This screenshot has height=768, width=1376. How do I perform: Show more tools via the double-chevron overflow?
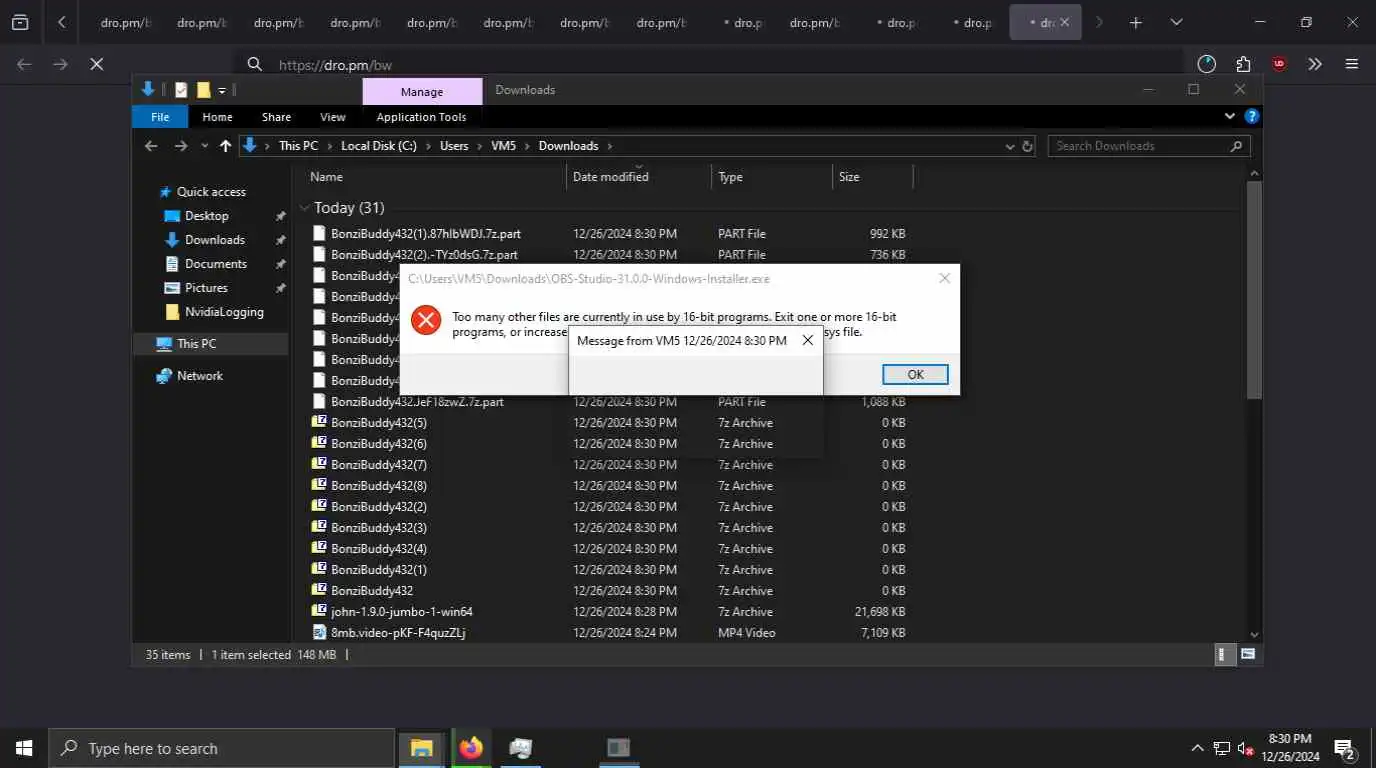point(1315,64)
